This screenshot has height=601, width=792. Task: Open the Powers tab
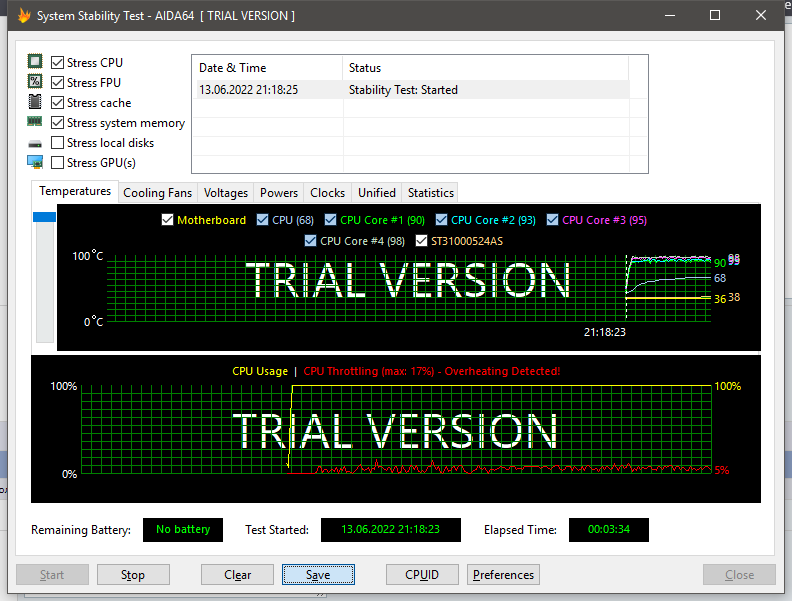click(279, 193)
